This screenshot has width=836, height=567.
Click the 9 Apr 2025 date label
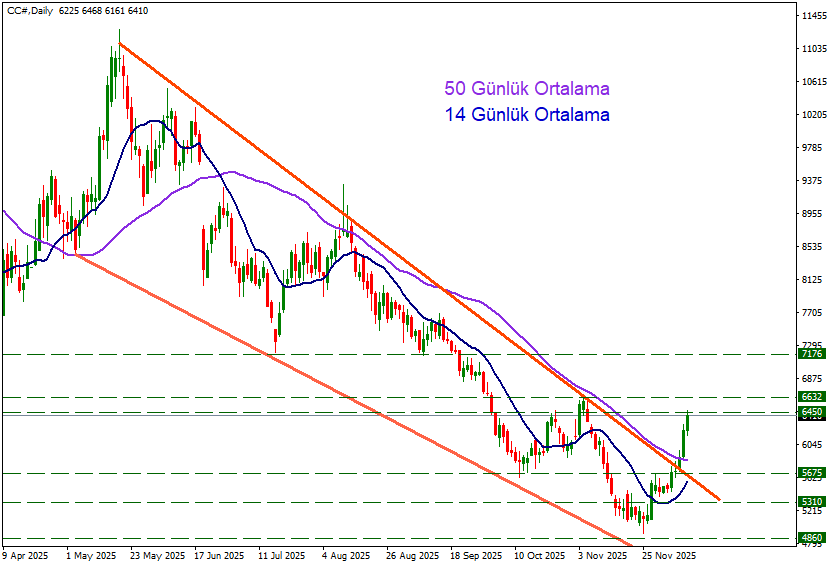pyautogui.click(x=26, y=554)
